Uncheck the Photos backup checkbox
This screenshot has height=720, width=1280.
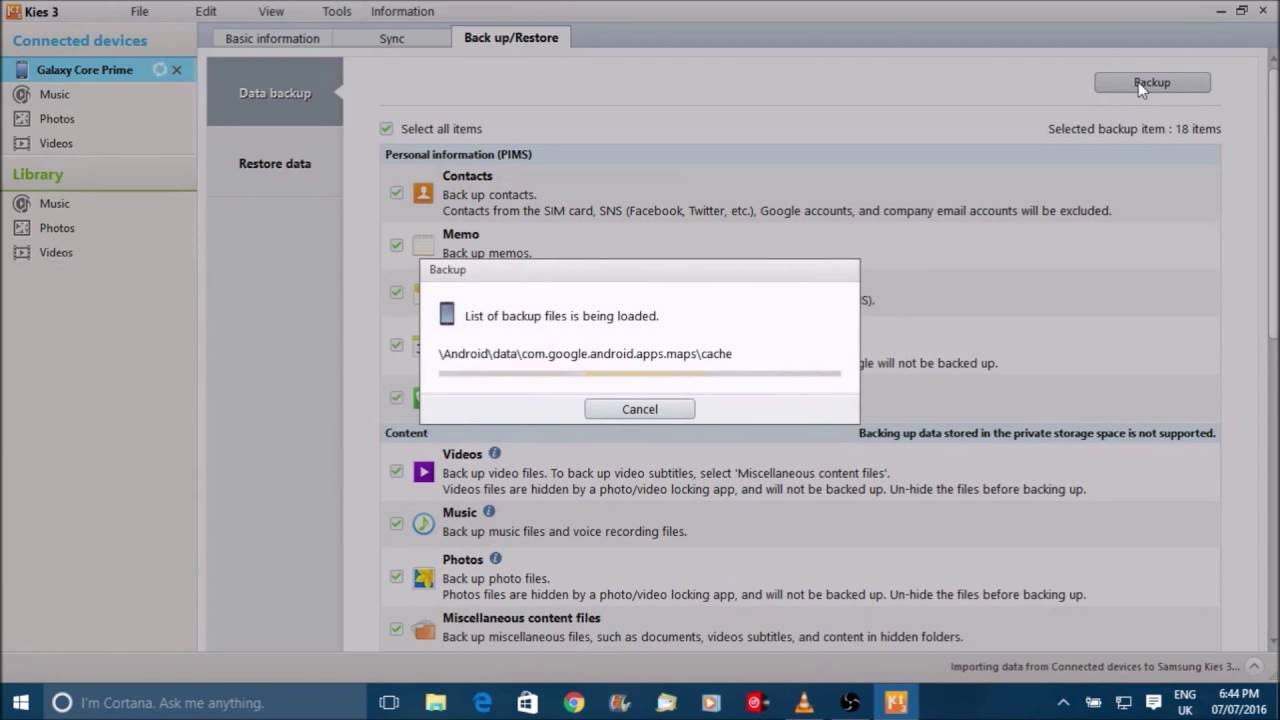tap(397, 576)
